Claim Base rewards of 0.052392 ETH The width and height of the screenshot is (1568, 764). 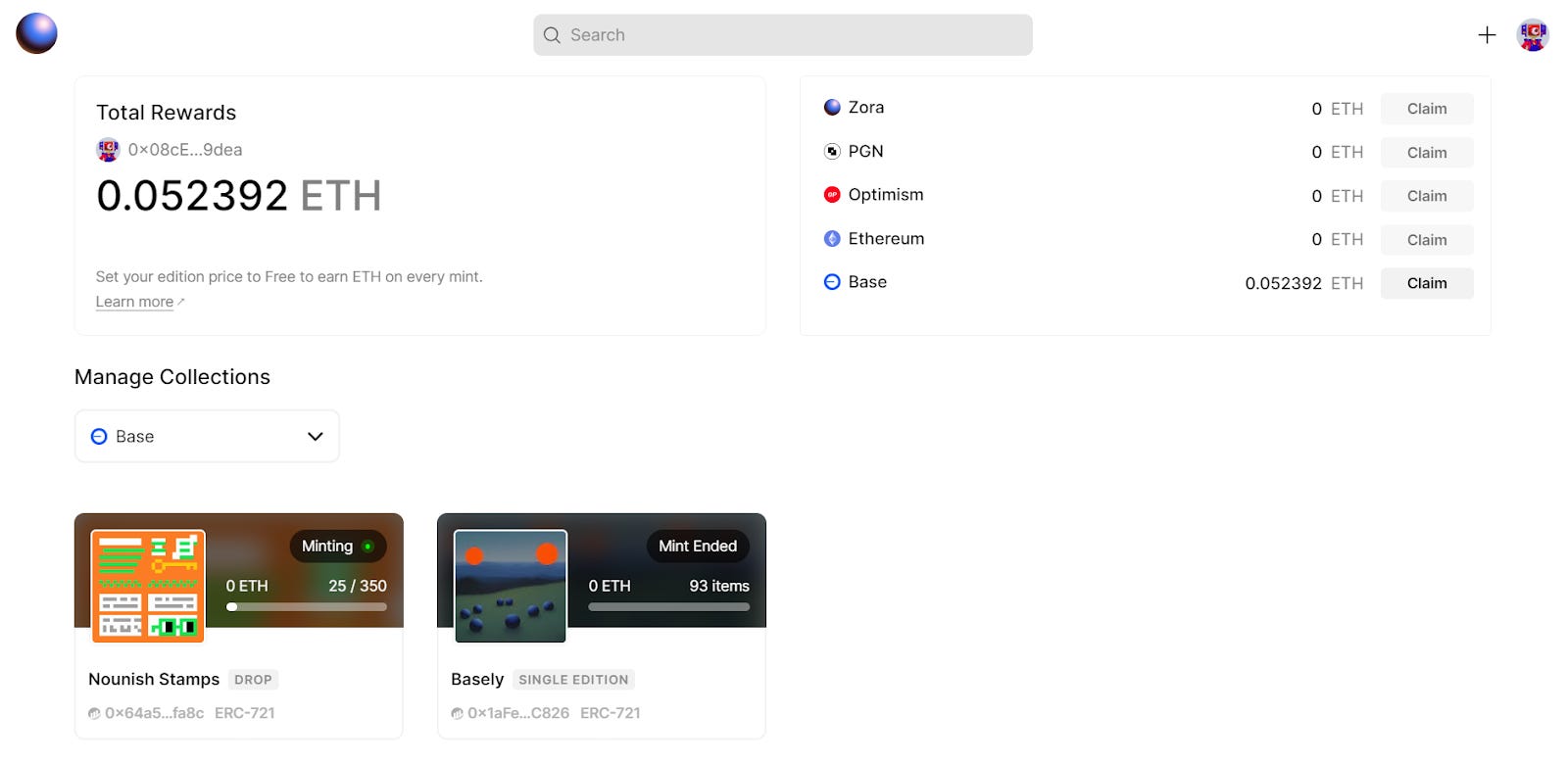click(1427, 283)
